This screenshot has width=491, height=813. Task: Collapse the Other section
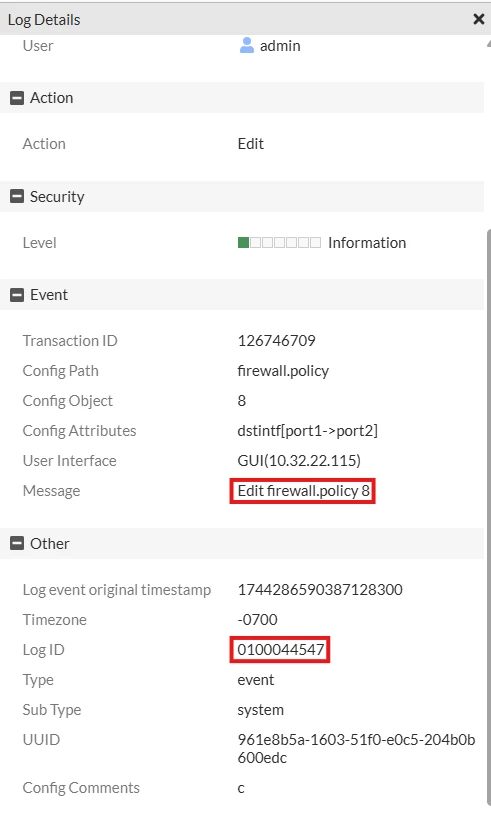[17, 543]
